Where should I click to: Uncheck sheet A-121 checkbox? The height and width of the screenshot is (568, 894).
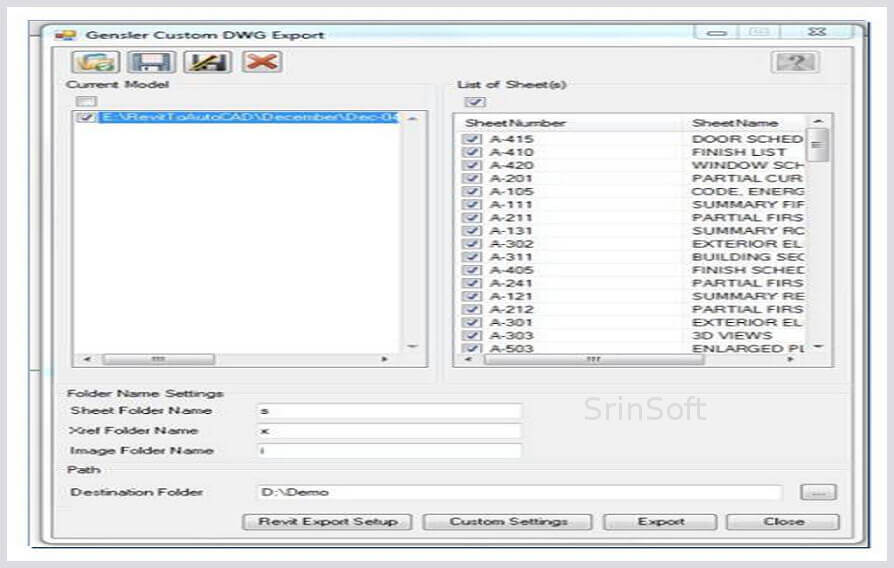click(x=472, y=297)
